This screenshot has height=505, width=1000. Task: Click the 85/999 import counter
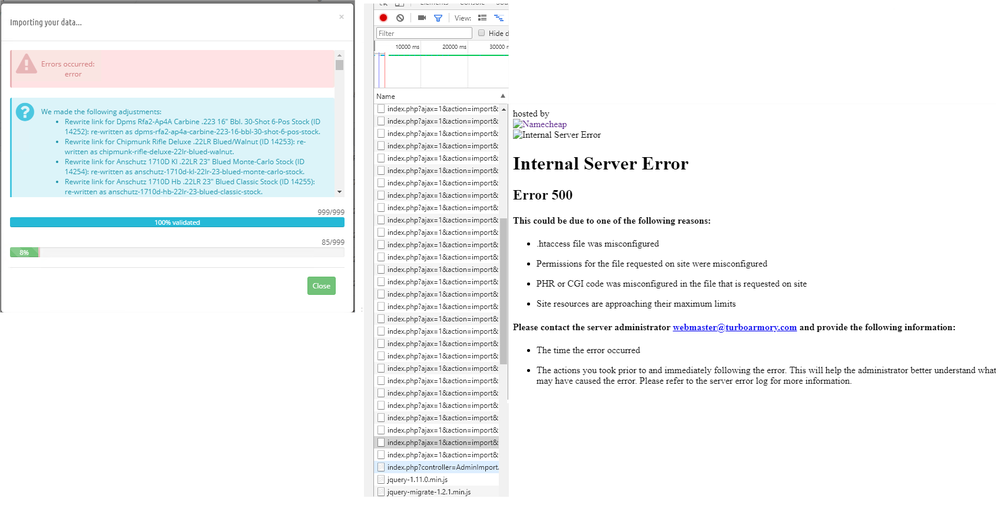tap(333, 242)
